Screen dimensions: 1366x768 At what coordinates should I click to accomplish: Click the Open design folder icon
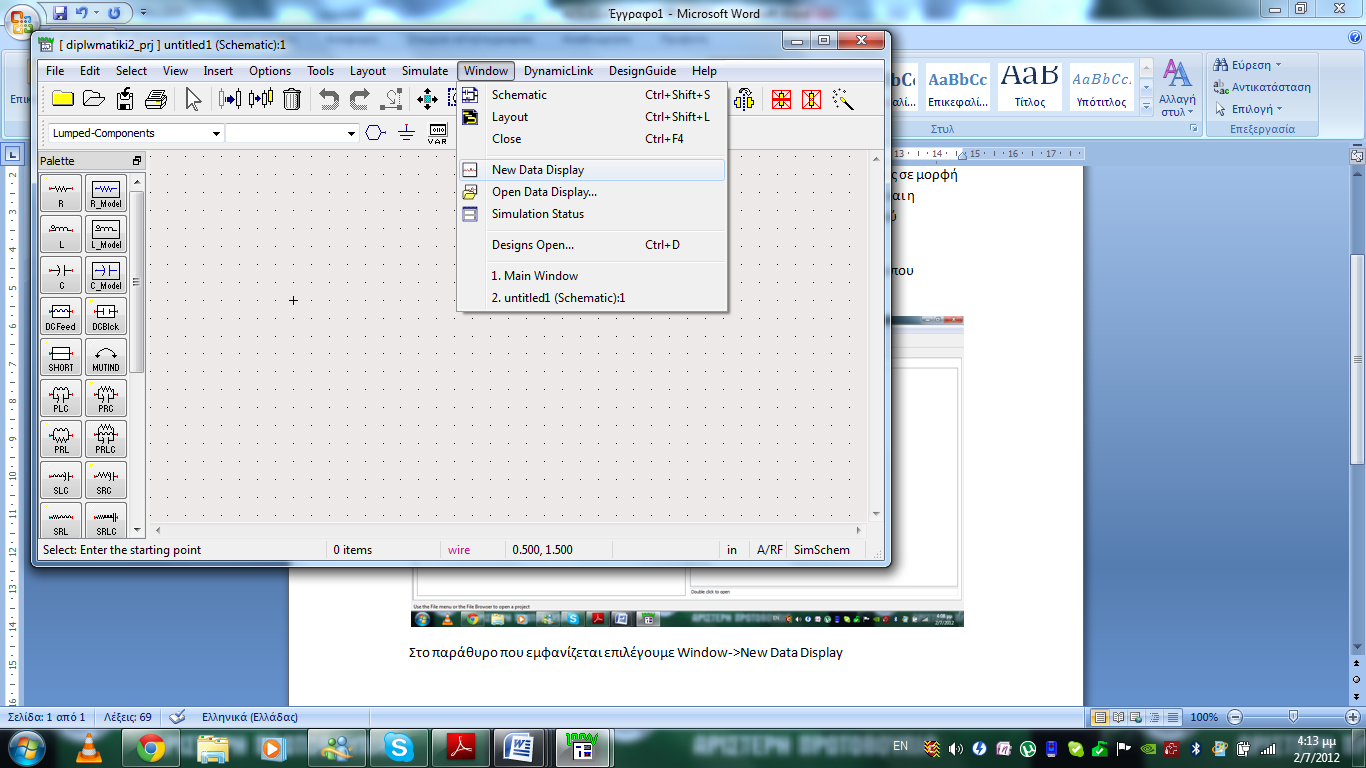coord(94,99)
